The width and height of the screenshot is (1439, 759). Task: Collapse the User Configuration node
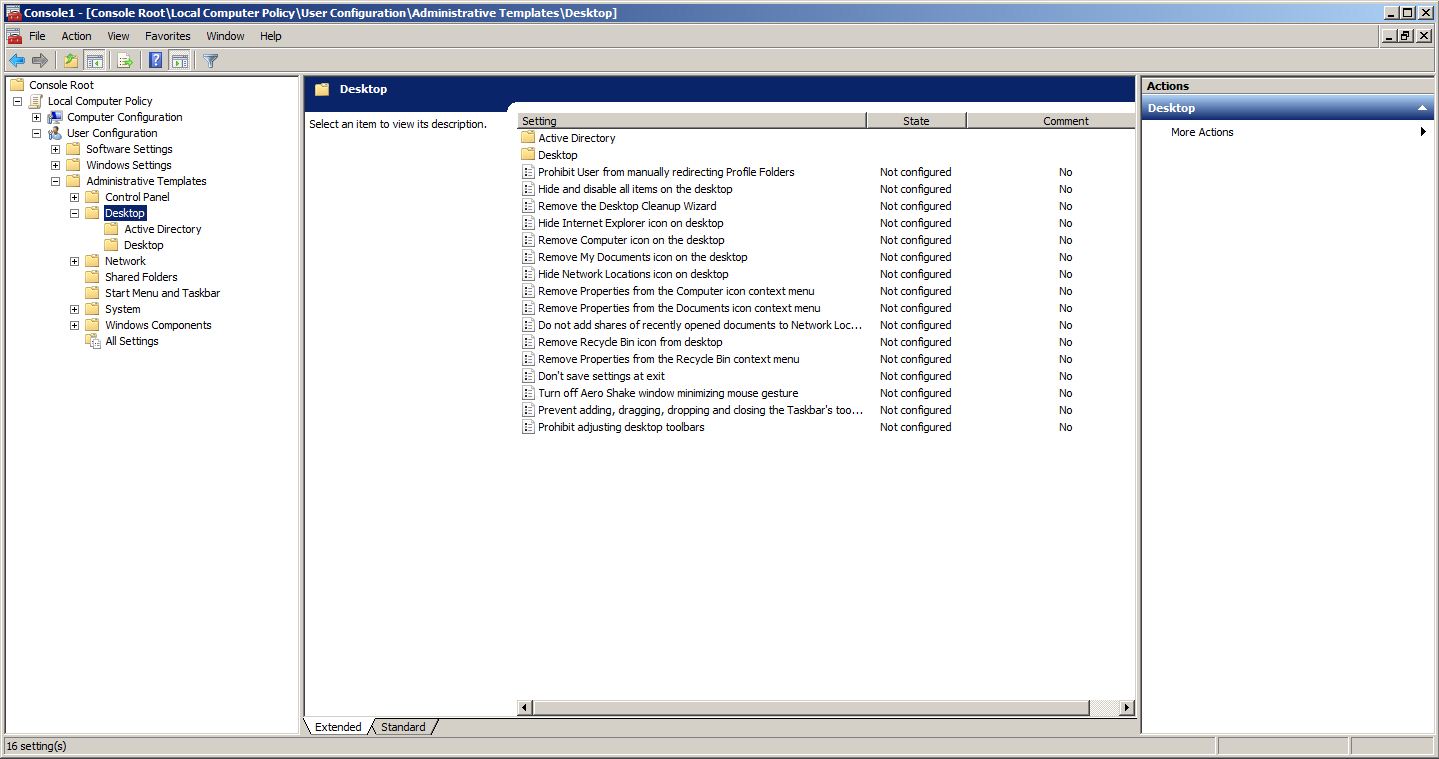[36, 133]
